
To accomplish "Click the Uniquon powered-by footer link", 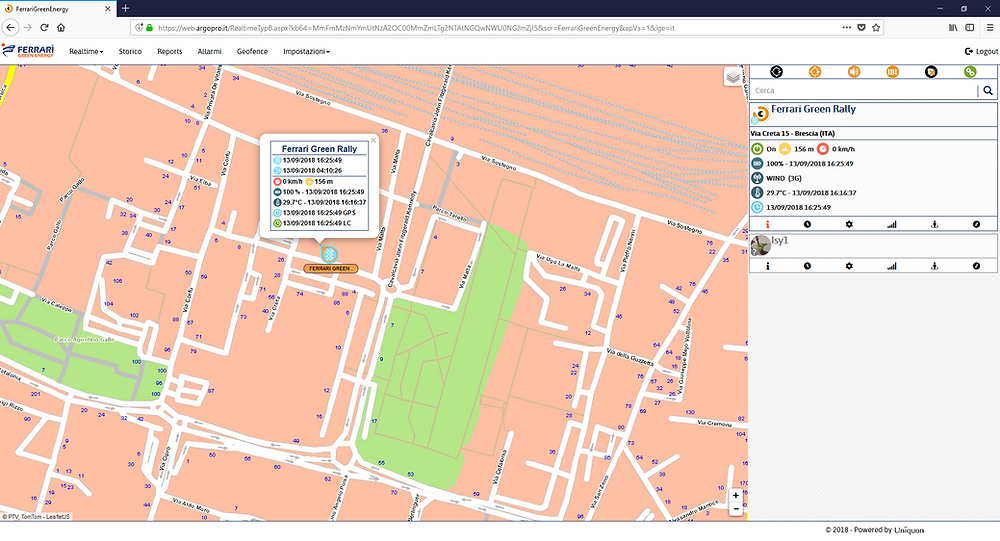I will (x=909, y=530).
